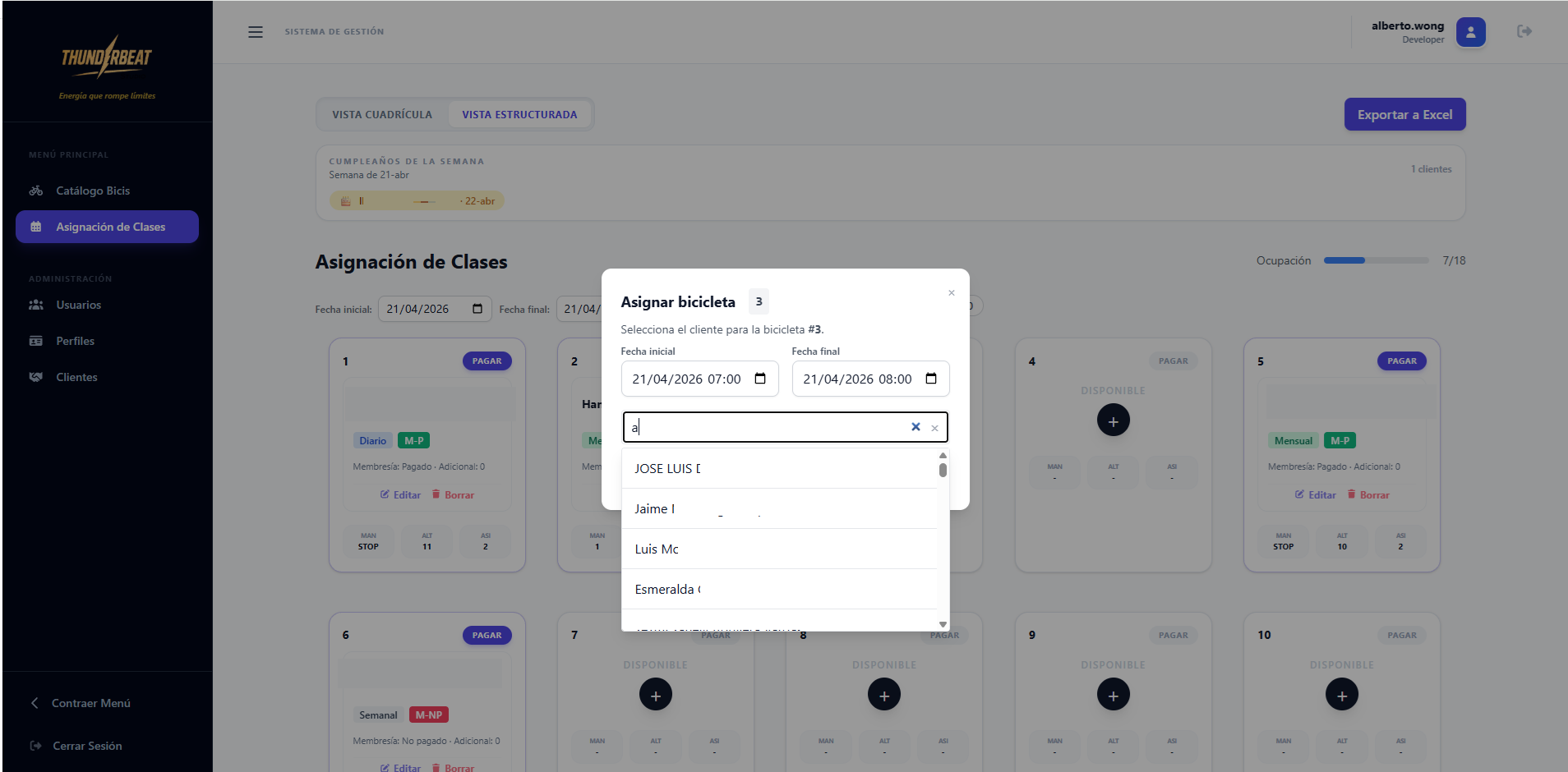
Task: Click the plus button on bike 8
Action: (x=883, y=695)
